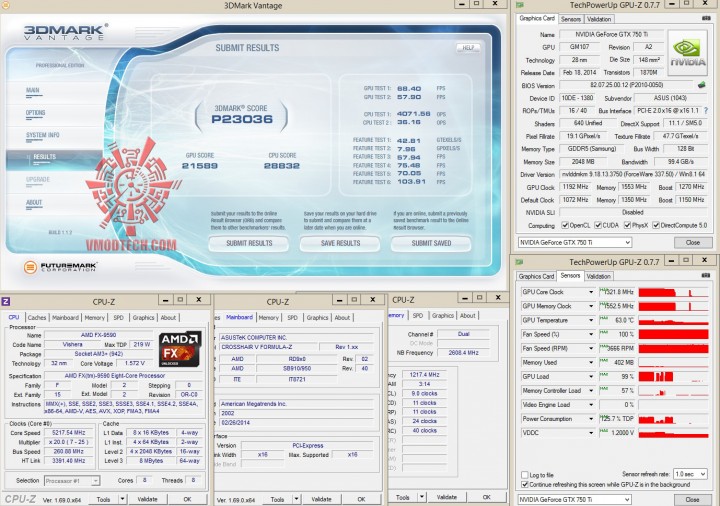Enable the Log to file checkbox
The image size is (720, 506).
[524, 475]
